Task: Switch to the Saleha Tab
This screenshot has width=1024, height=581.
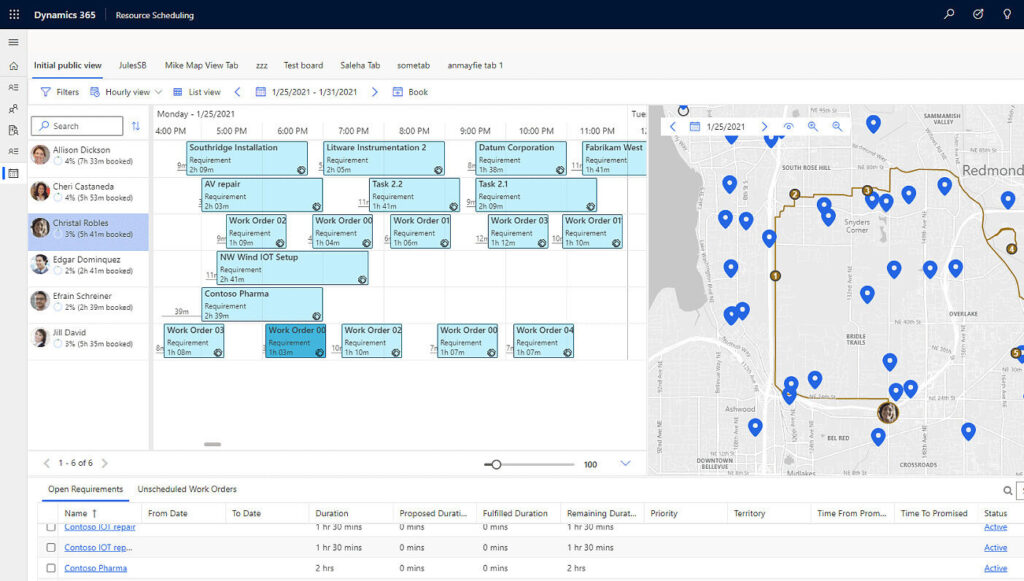Action: click(x=360, y=65)
